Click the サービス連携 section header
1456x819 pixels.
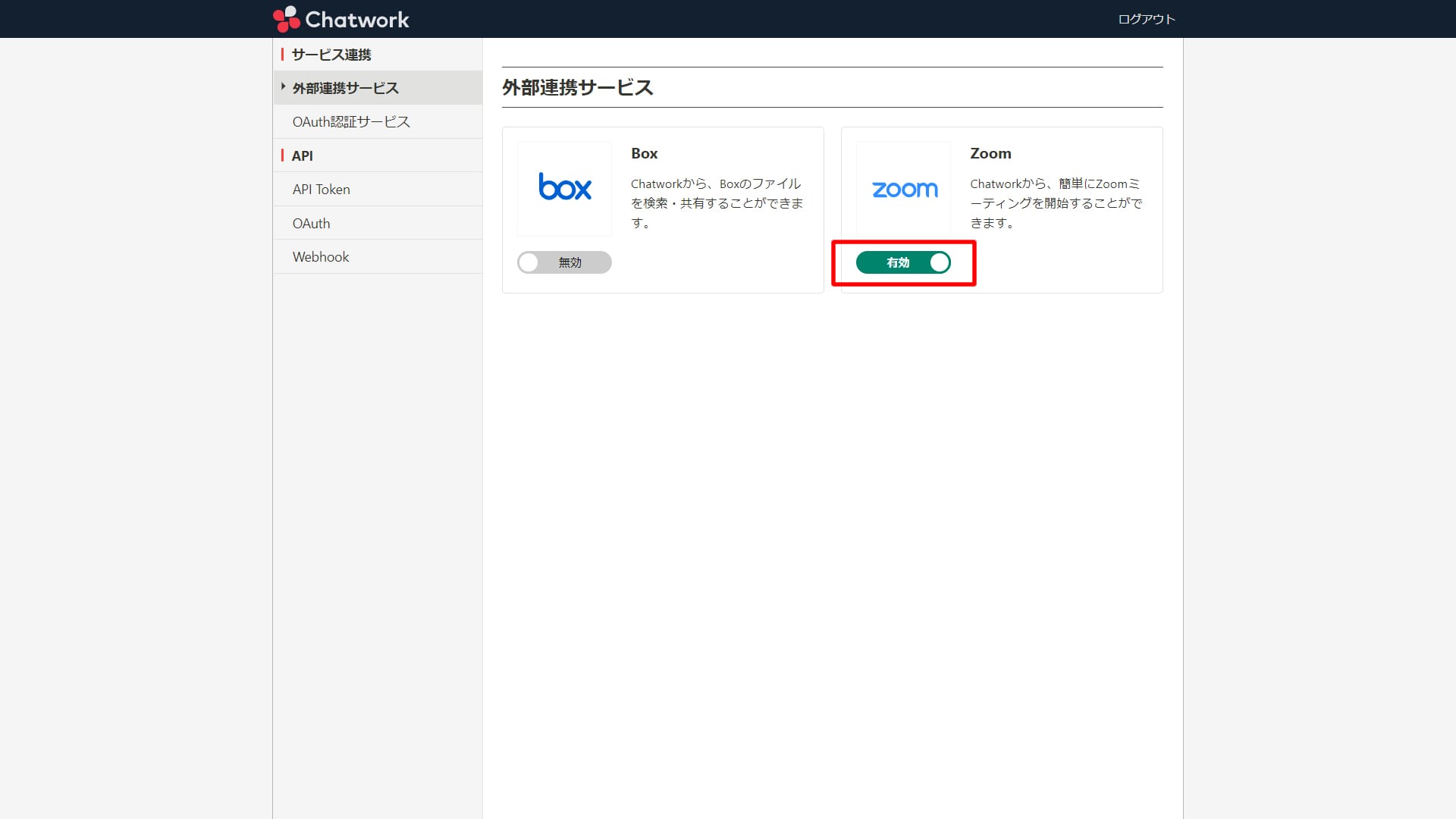click(331, 55)
